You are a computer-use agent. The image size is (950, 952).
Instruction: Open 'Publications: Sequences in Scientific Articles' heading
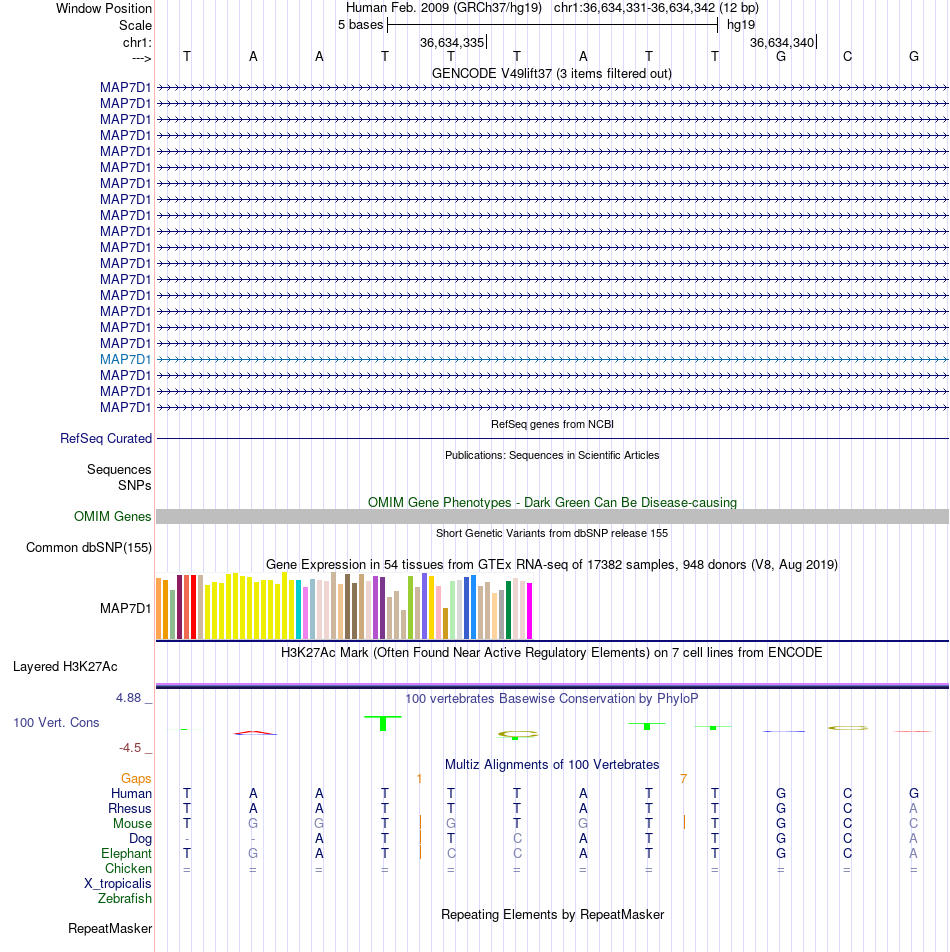pos(552,455)
